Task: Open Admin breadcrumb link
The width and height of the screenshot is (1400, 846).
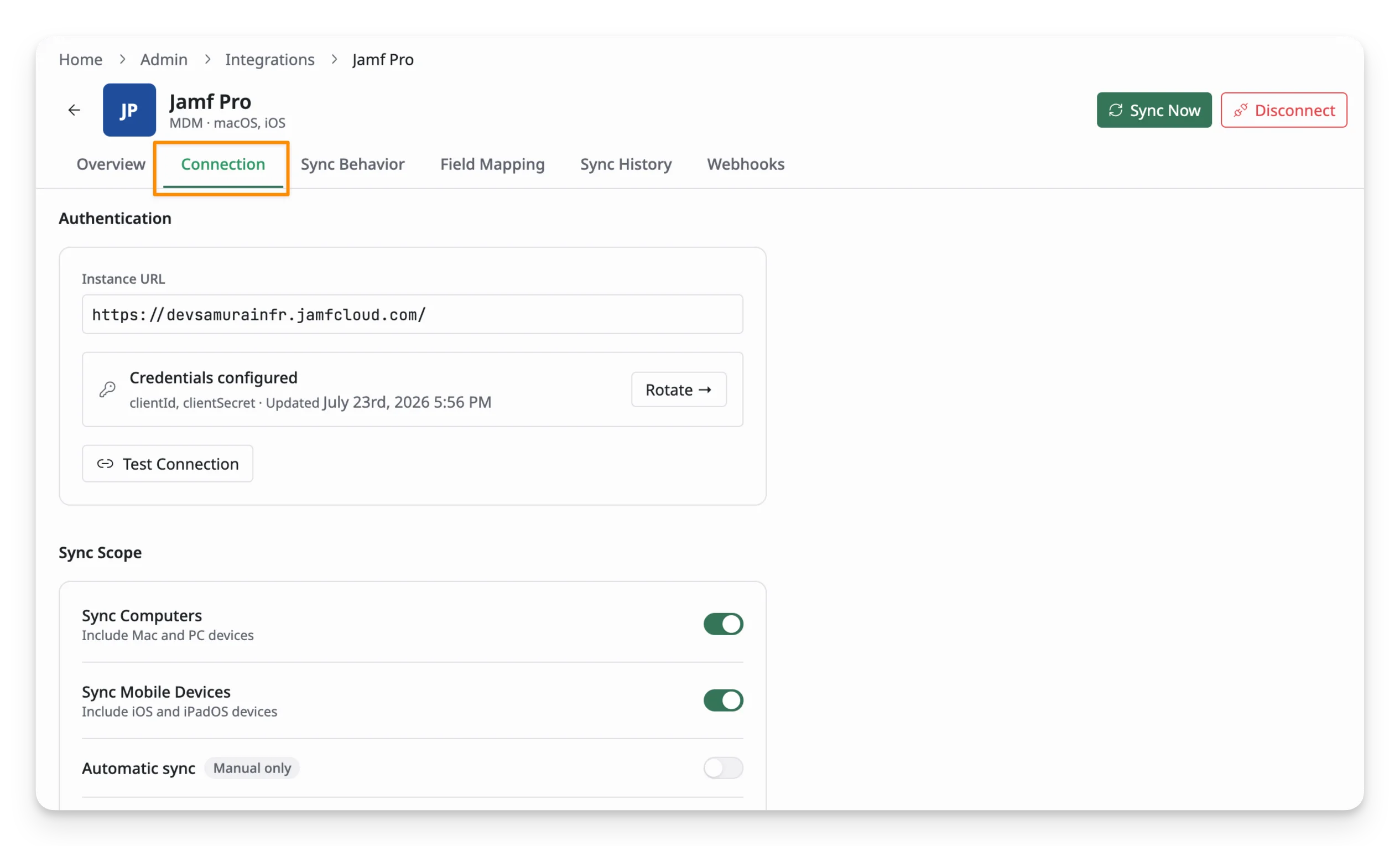Action: 164,60
